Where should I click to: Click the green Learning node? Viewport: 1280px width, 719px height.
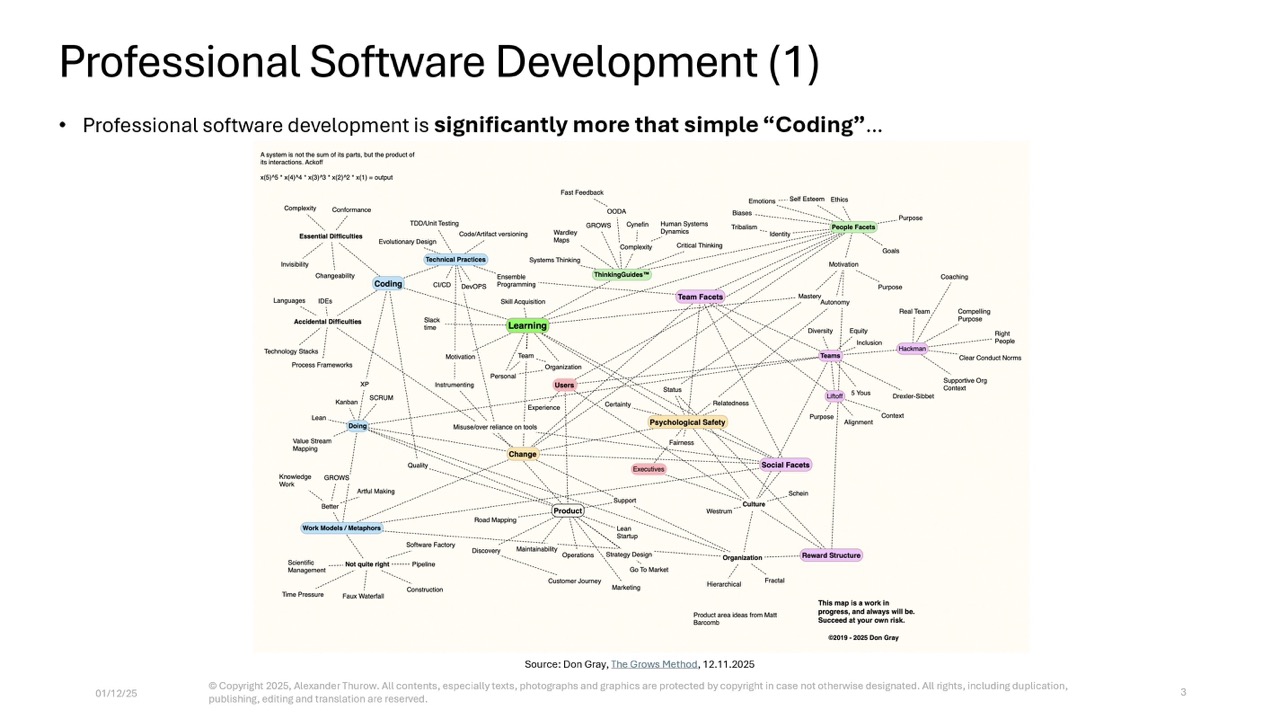[x=527, y=325]
